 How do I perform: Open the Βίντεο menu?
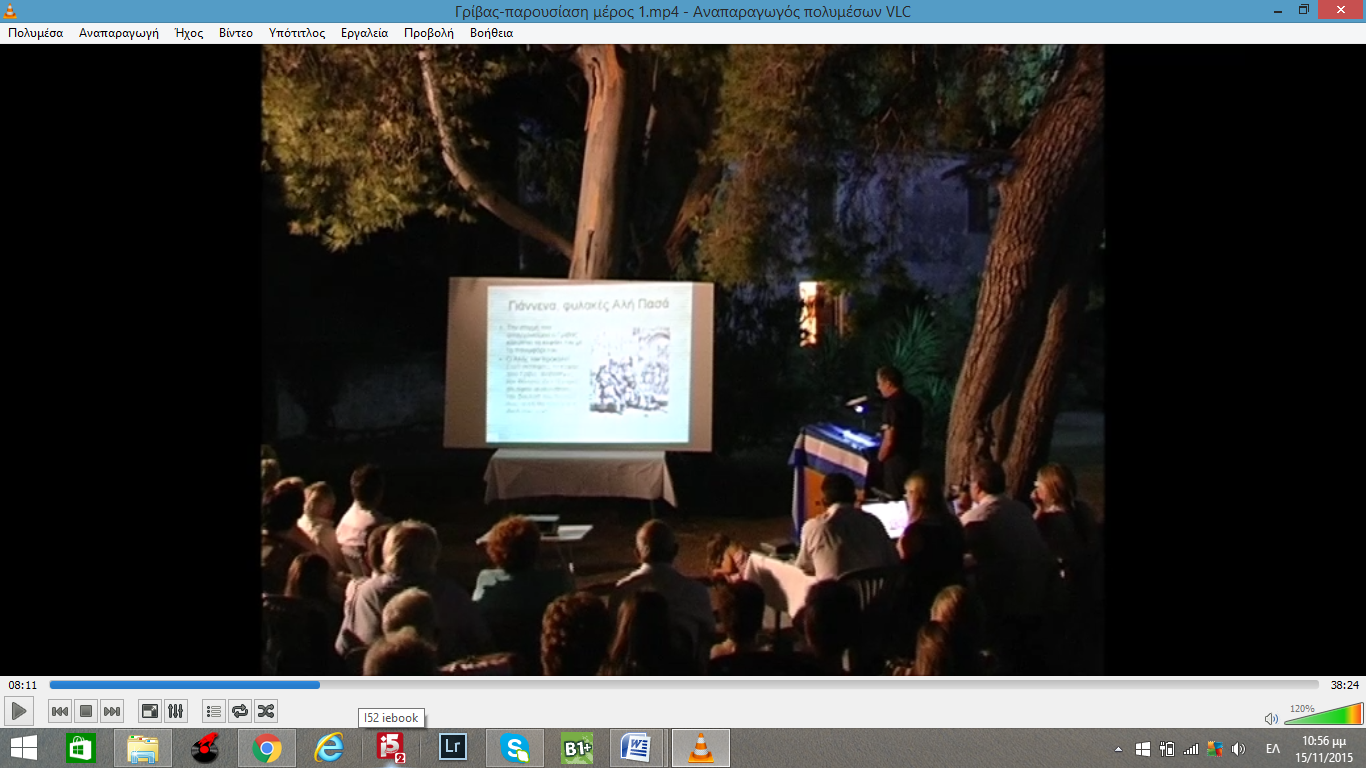pyautogui.click(x=236, y=33)
